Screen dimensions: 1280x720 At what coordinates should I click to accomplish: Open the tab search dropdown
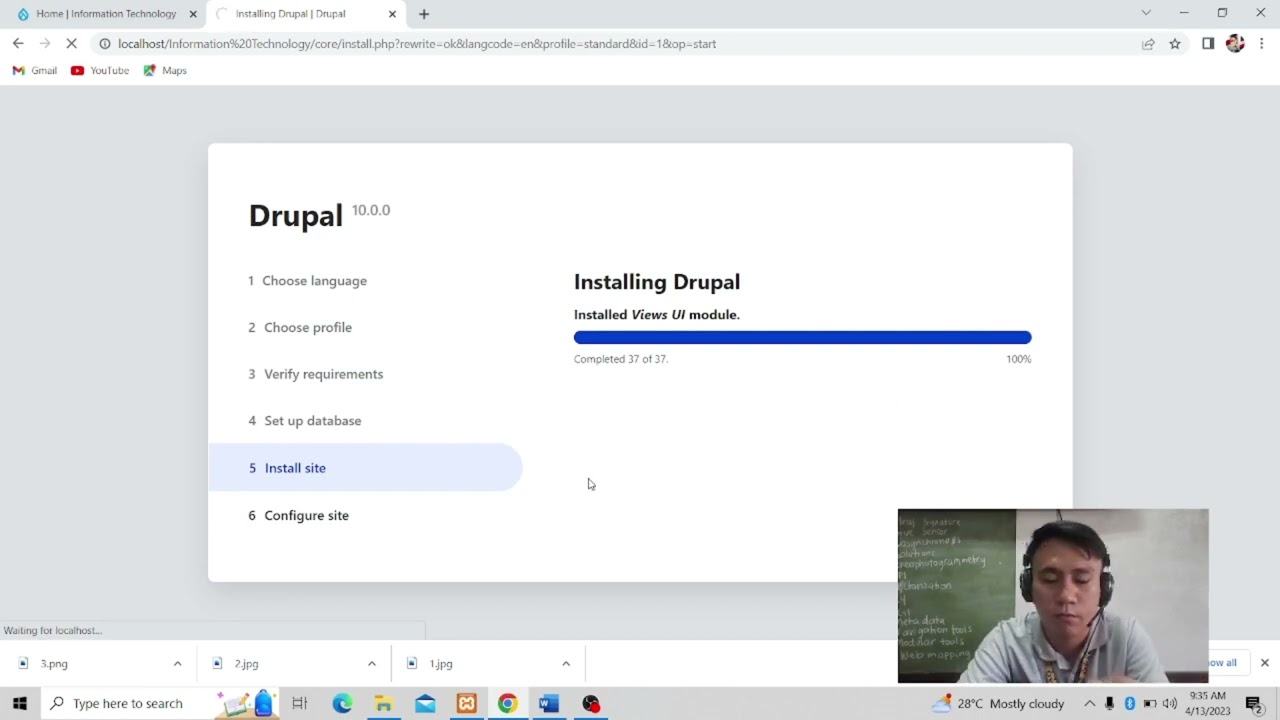click(1146, 13)
